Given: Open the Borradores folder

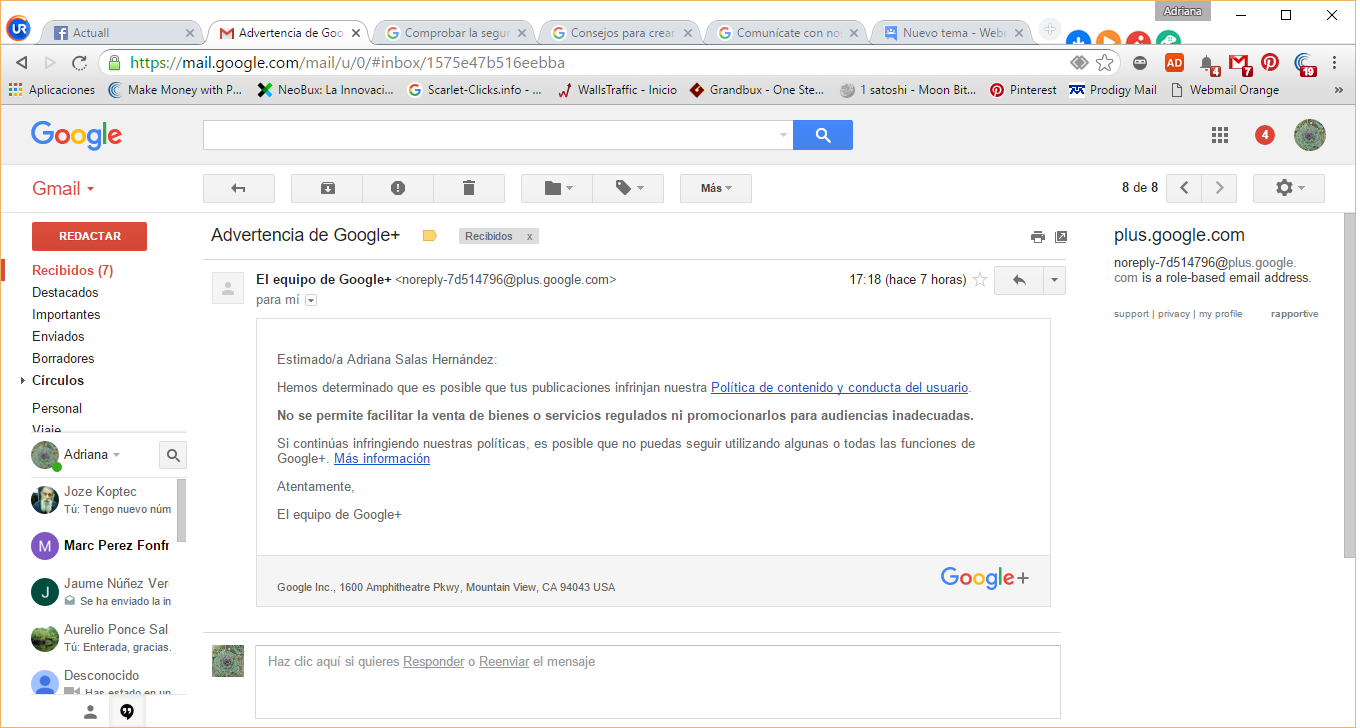Looking at the screenshot, I should [x=63, y=359].
